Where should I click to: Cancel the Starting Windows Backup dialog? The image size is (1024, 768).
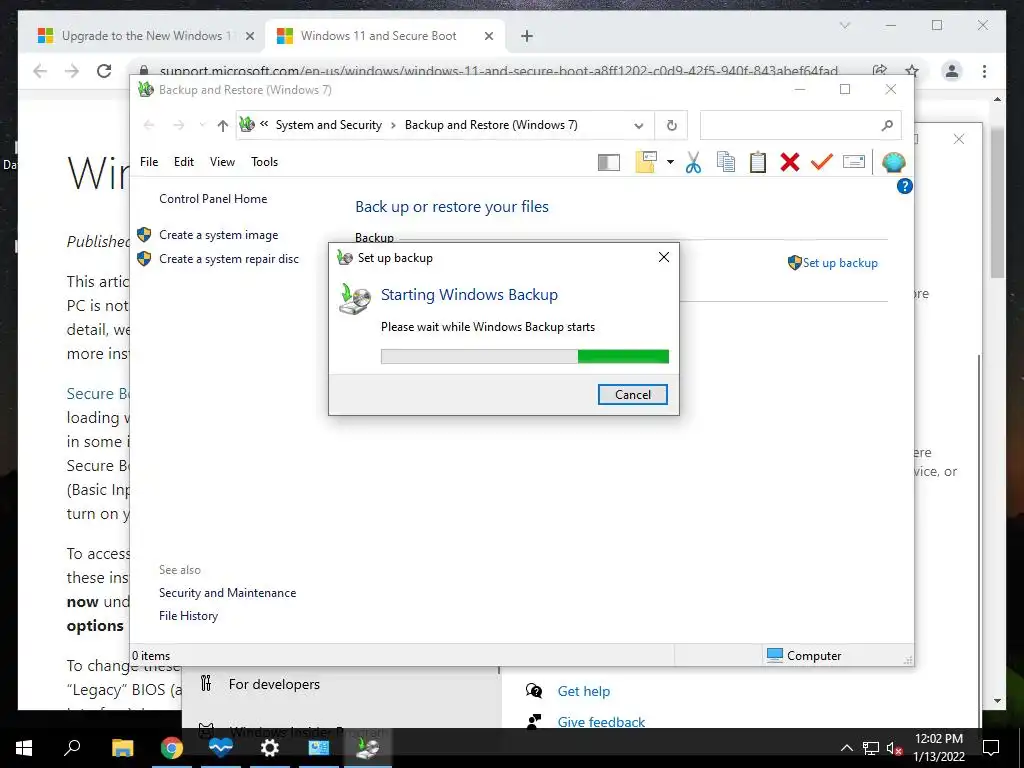point(633,394)
